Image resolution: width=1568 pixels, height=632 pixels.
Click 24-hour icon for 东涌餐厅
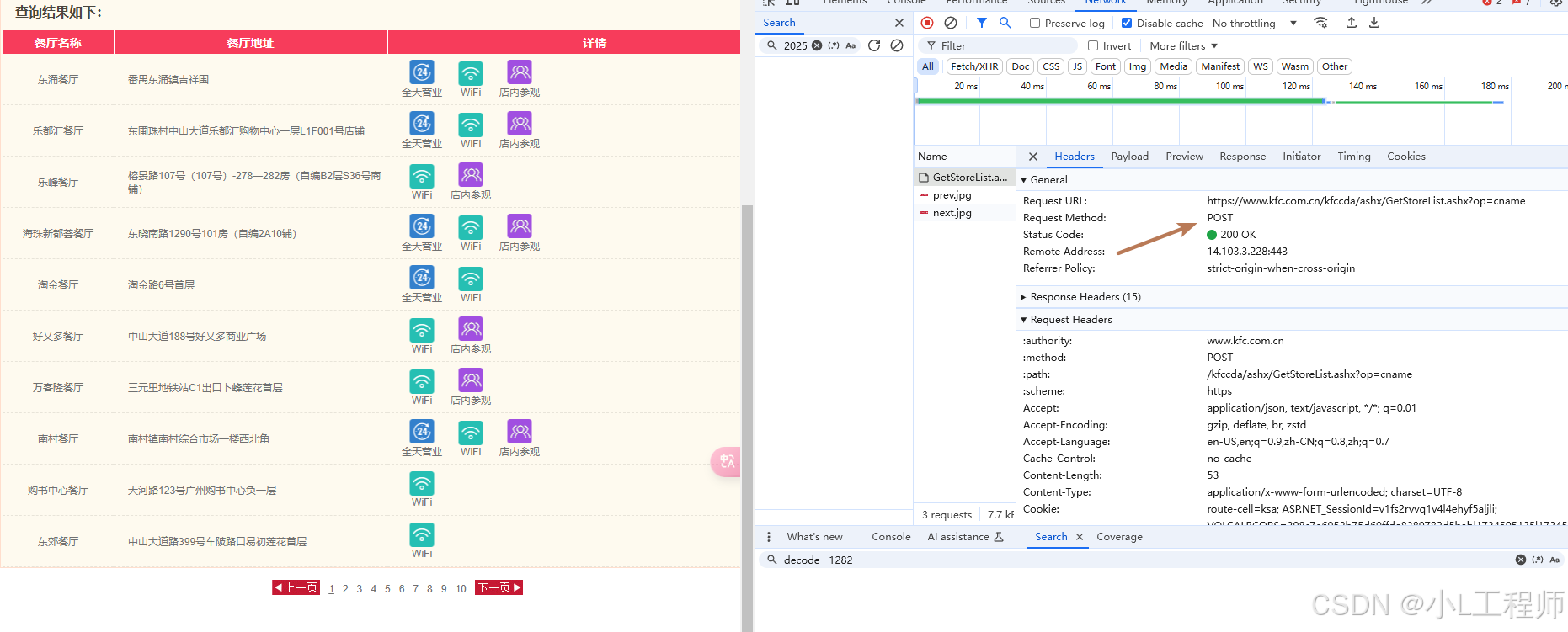422,72
